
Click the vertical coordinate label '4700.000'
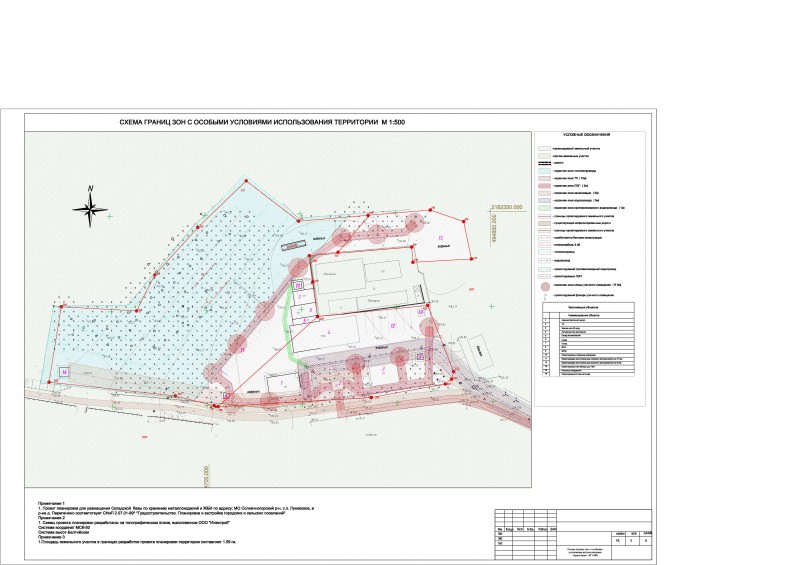click(x=206, y=477)
